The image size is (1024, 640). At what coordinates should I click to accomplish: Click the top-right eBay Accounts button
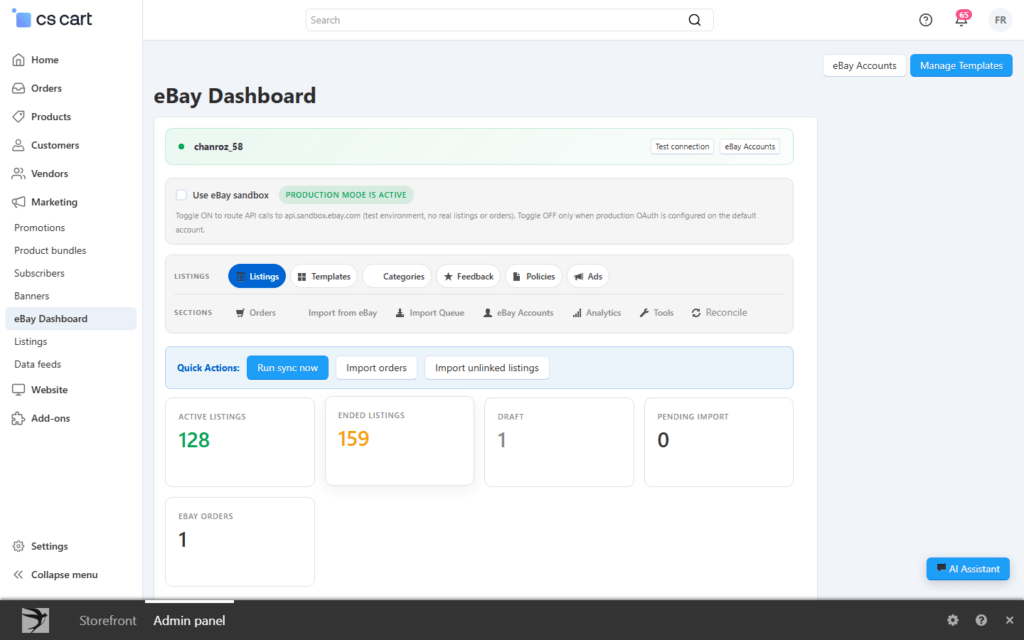(x=864, y=65)
